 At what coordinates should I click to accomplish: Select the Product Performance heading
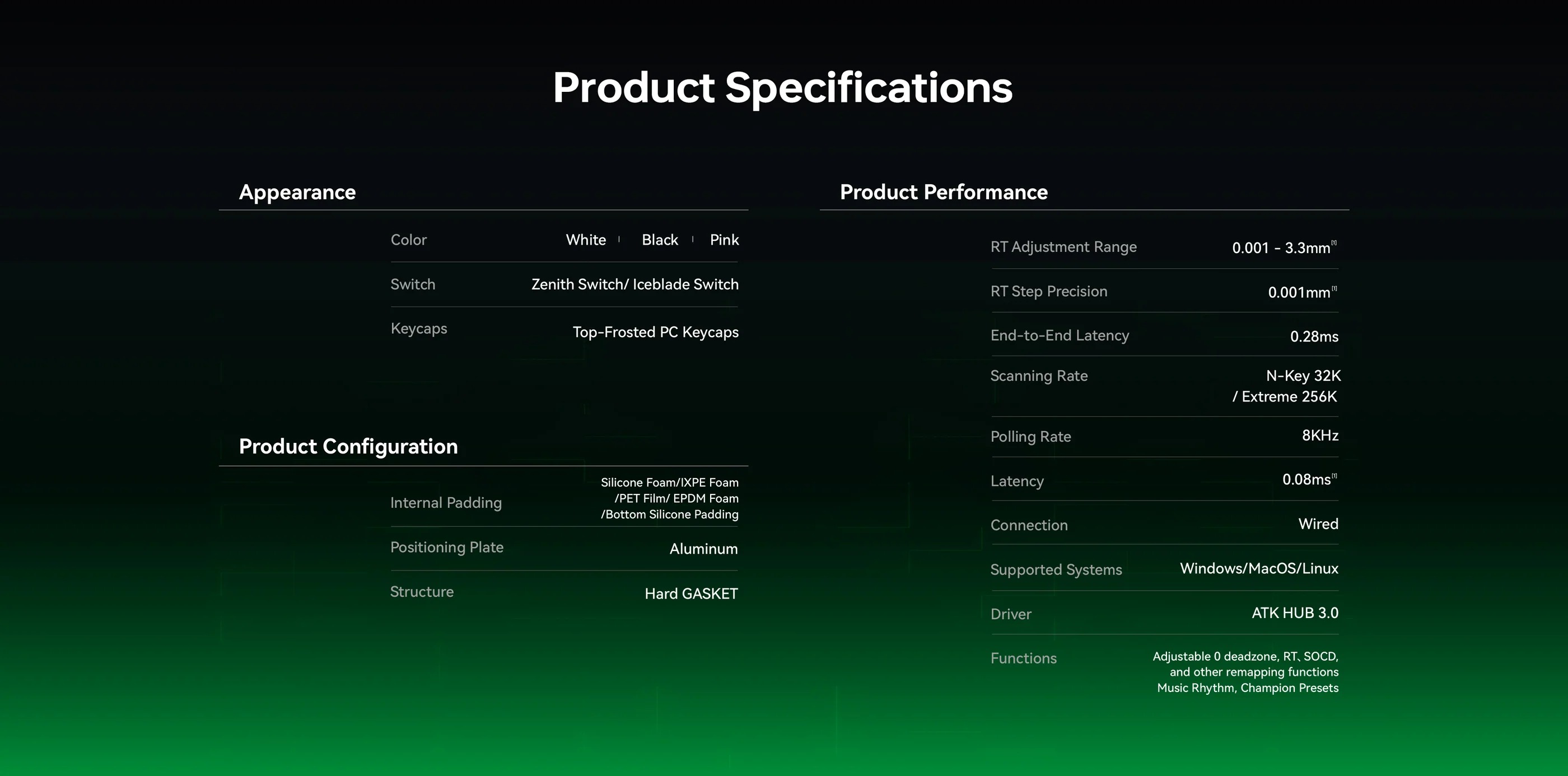click(x=944, y=193)
